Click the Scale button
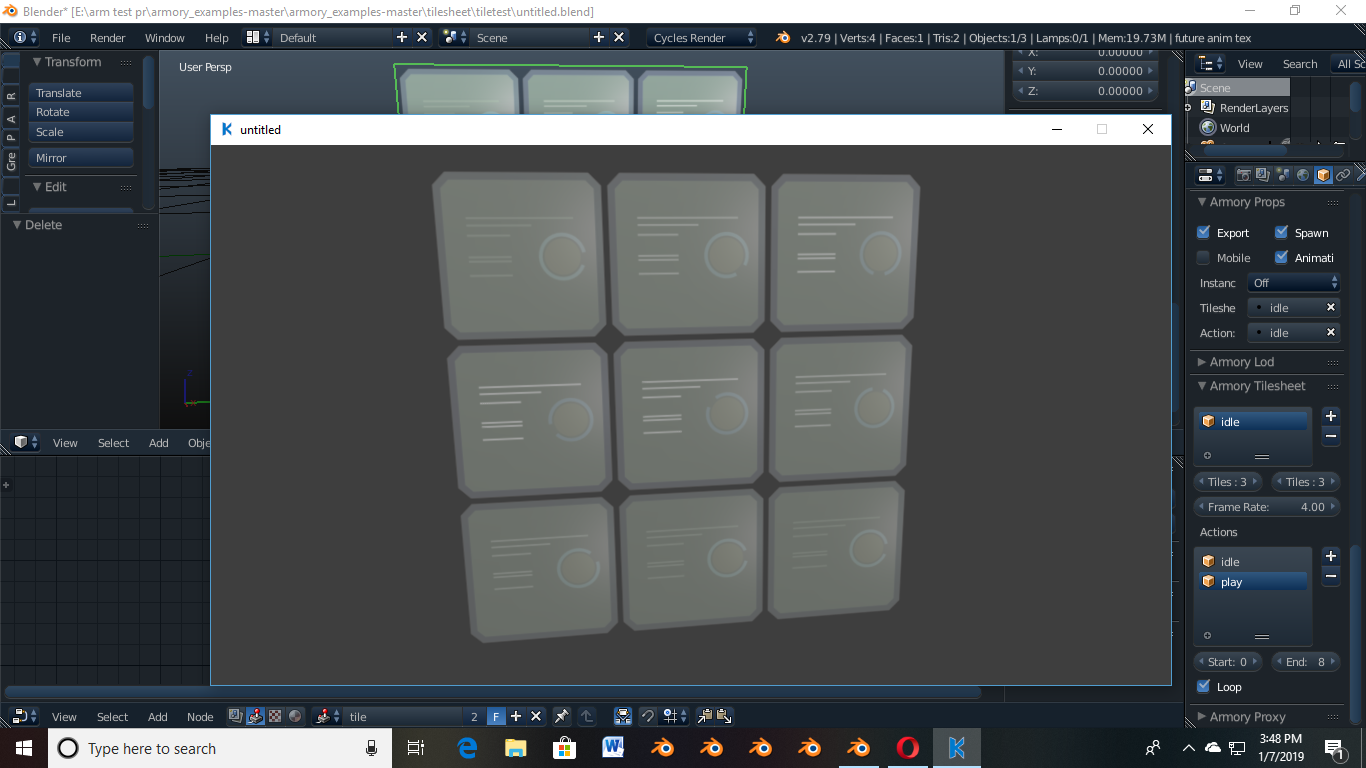1366x768 pixels. [x=81, y=132]
